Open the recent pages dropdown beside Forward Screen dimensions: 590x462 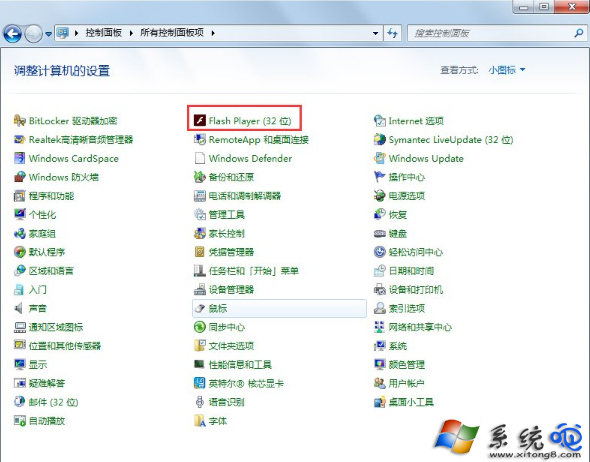pos(49,34)
